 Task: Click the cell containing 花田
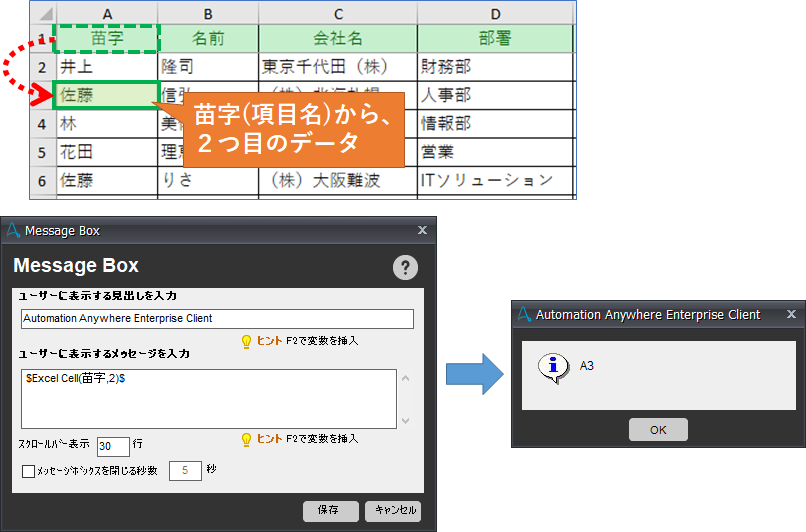coord(106,152)
